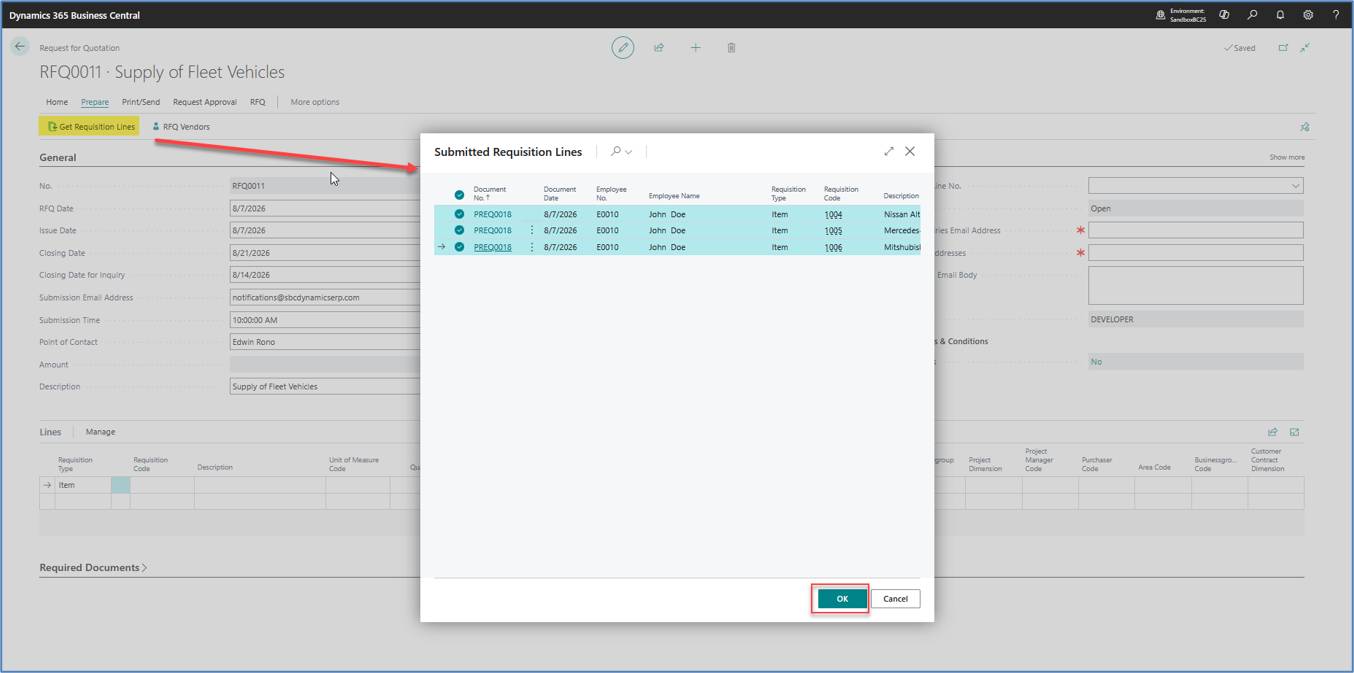The image size is (1354, 673).
Task: Open the Help question mark
Action: (1335, 15)
